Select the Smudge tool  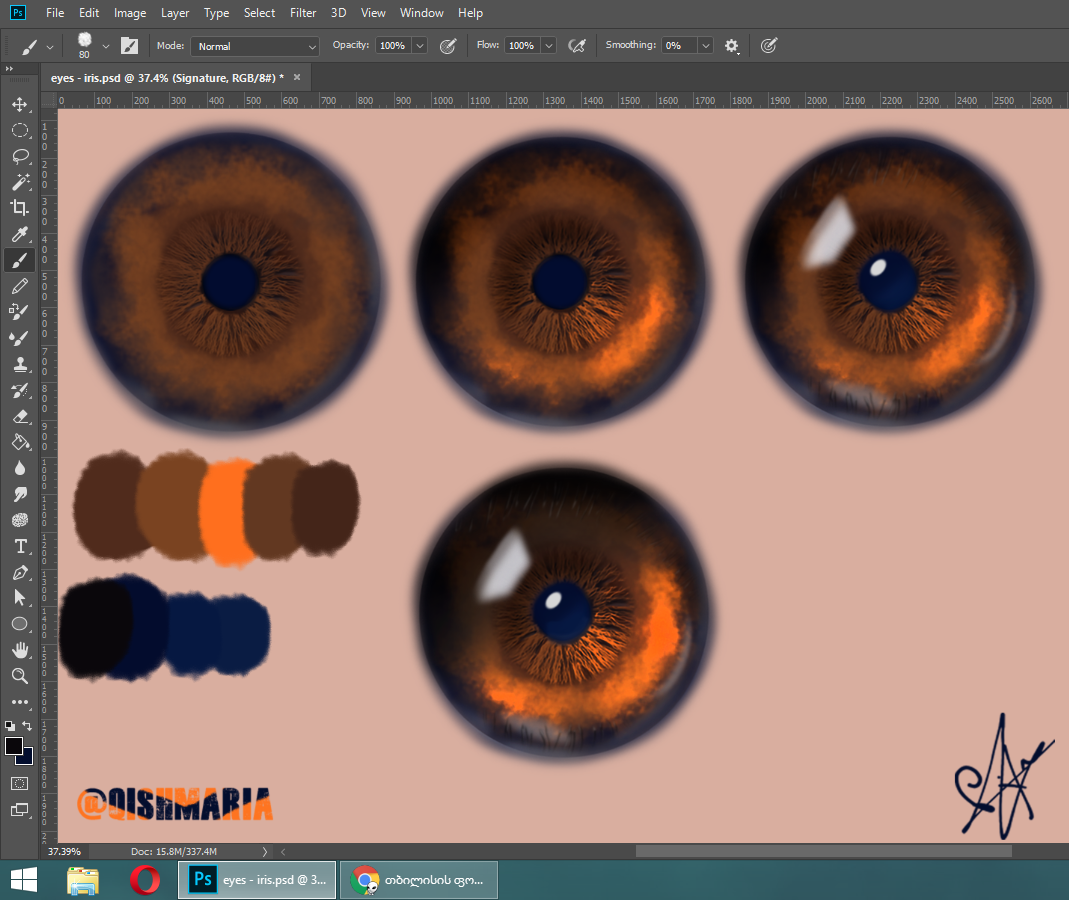coord(20,494)
